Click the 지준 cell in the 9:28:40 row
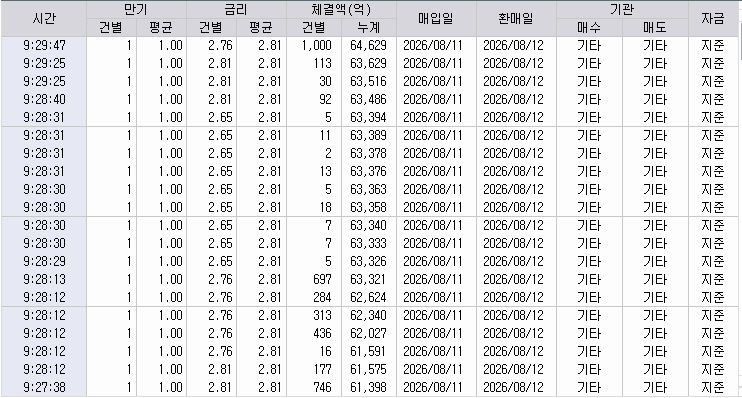The height and width of the screenshot is (398, 742). tap(713, 99)
